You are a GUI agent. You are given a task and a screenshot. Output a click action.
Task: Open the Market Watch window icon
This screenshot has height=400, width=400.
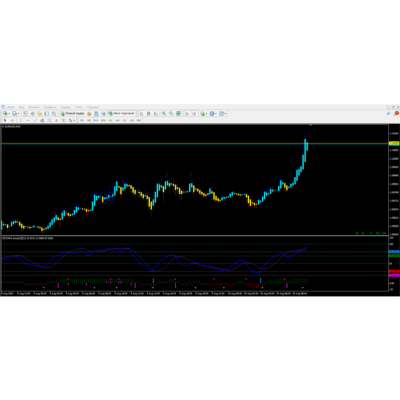[x=25, y=114]
